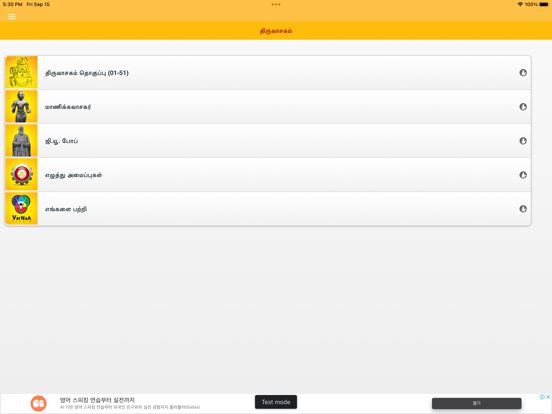This screenshot has height=414, width=552.
Task: Click arrow icon on ஜி.யூ. போப் row
Action: pyautogui.click(x=523, y=141)
